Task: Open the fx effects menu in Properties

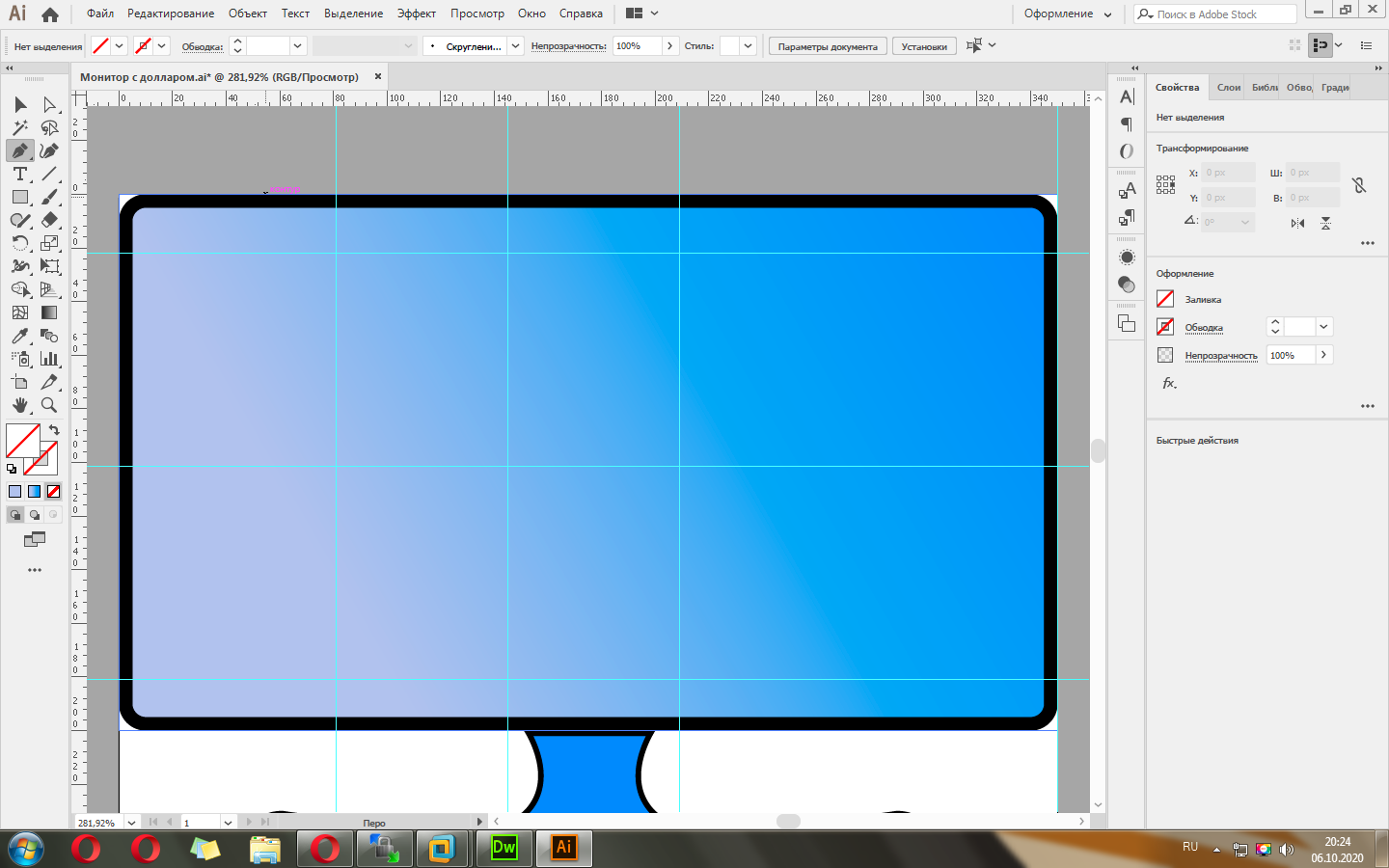Action: [x=1169, y=383]
